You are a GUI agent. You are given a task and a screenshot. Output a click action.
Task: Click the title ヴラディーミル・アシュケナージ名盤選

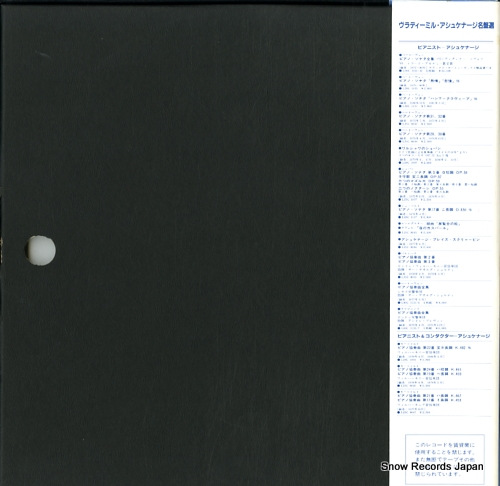click(446, 25)
